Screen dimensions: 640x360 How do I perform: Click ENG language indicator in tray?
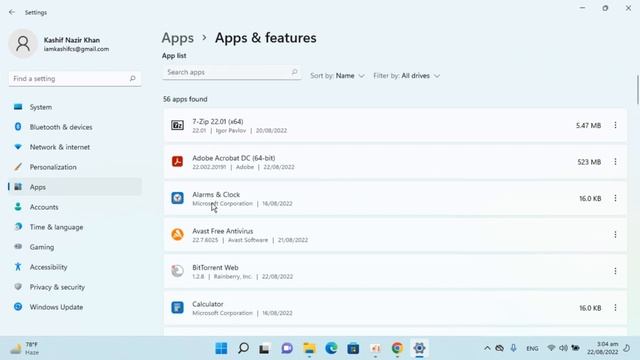(532, 349)
